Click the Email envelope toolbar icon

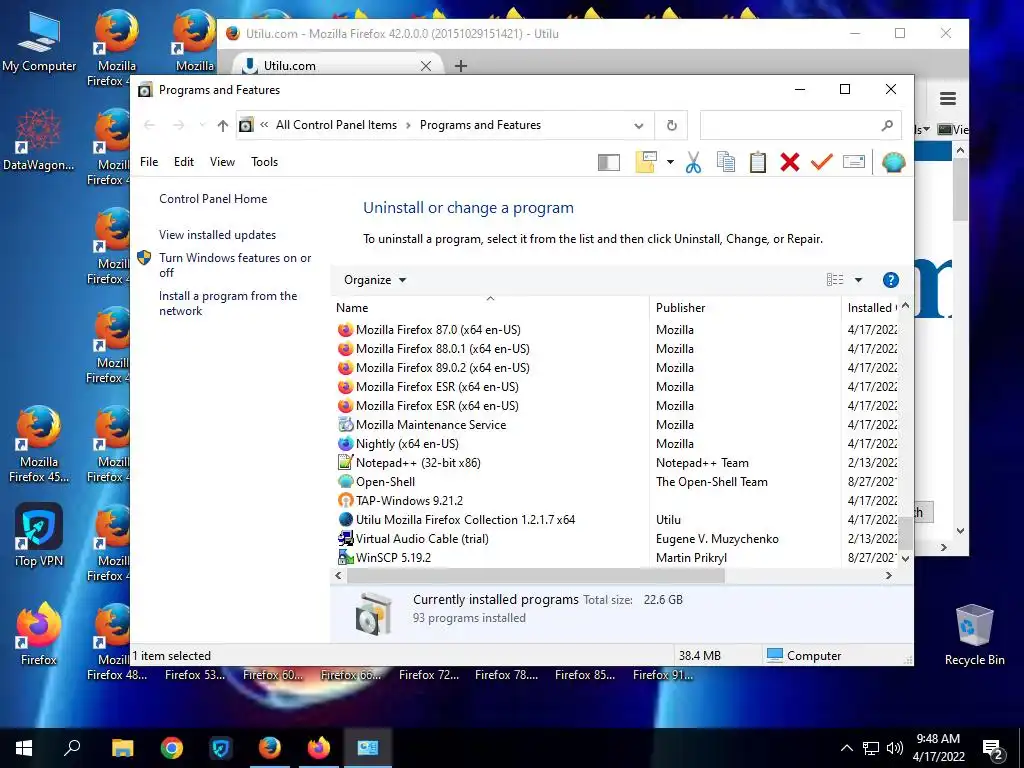tap(854, 161)
